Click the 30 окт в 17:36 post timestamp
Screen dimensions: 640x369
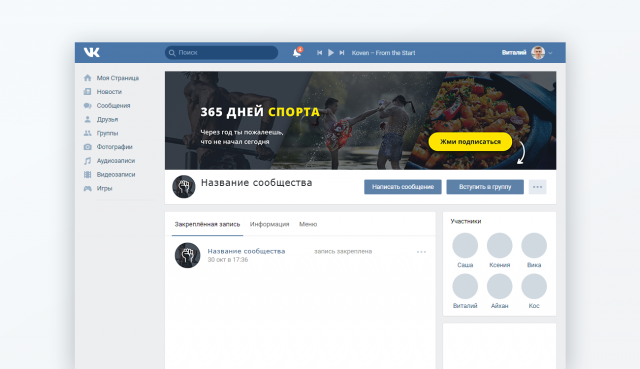[x=228, y=260]
